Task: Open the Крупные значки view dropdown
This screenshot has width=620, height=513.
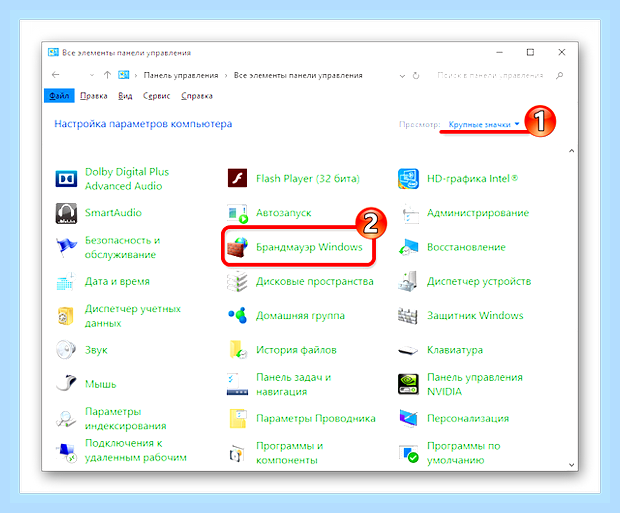Action: (x=484, y=125)
